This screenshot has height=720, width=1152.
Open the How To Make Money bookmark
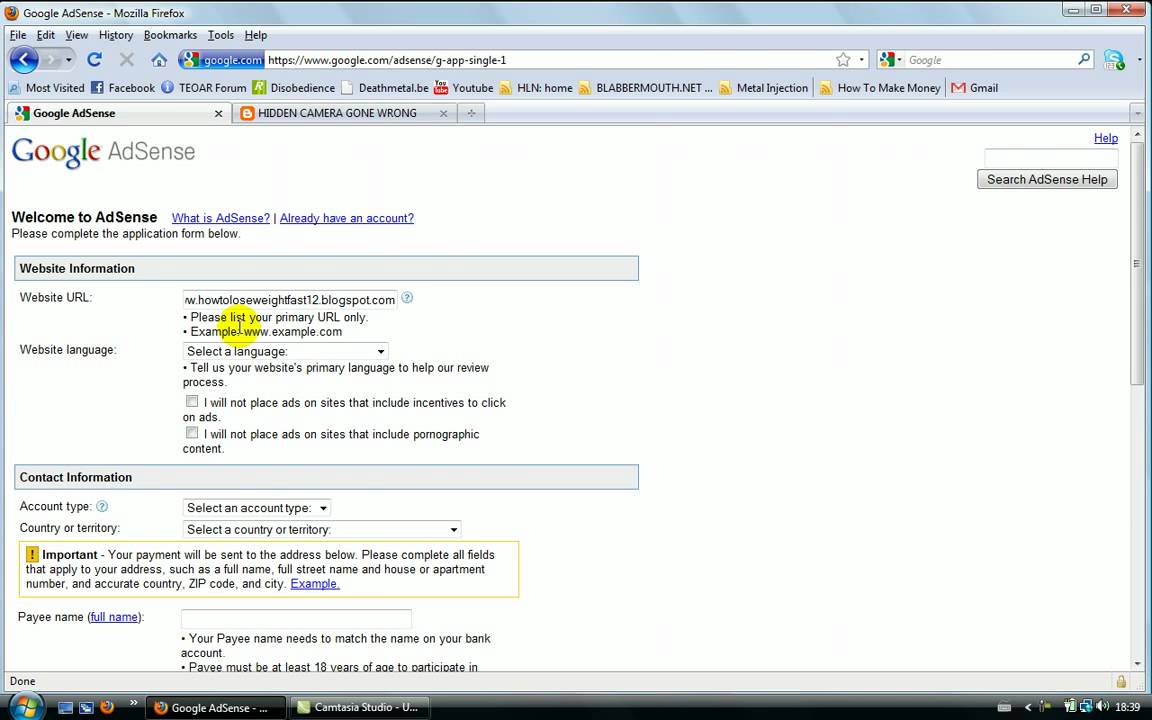(x=879, y=87)
